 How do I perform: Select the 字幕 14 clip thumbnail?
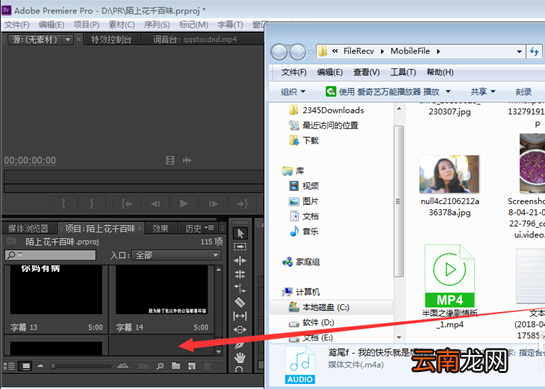162,290
